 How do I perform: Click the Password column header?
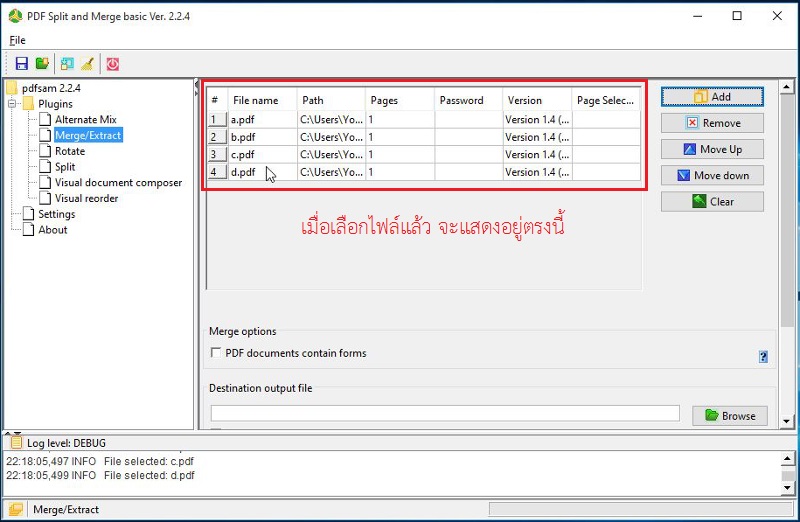(469, 100)
